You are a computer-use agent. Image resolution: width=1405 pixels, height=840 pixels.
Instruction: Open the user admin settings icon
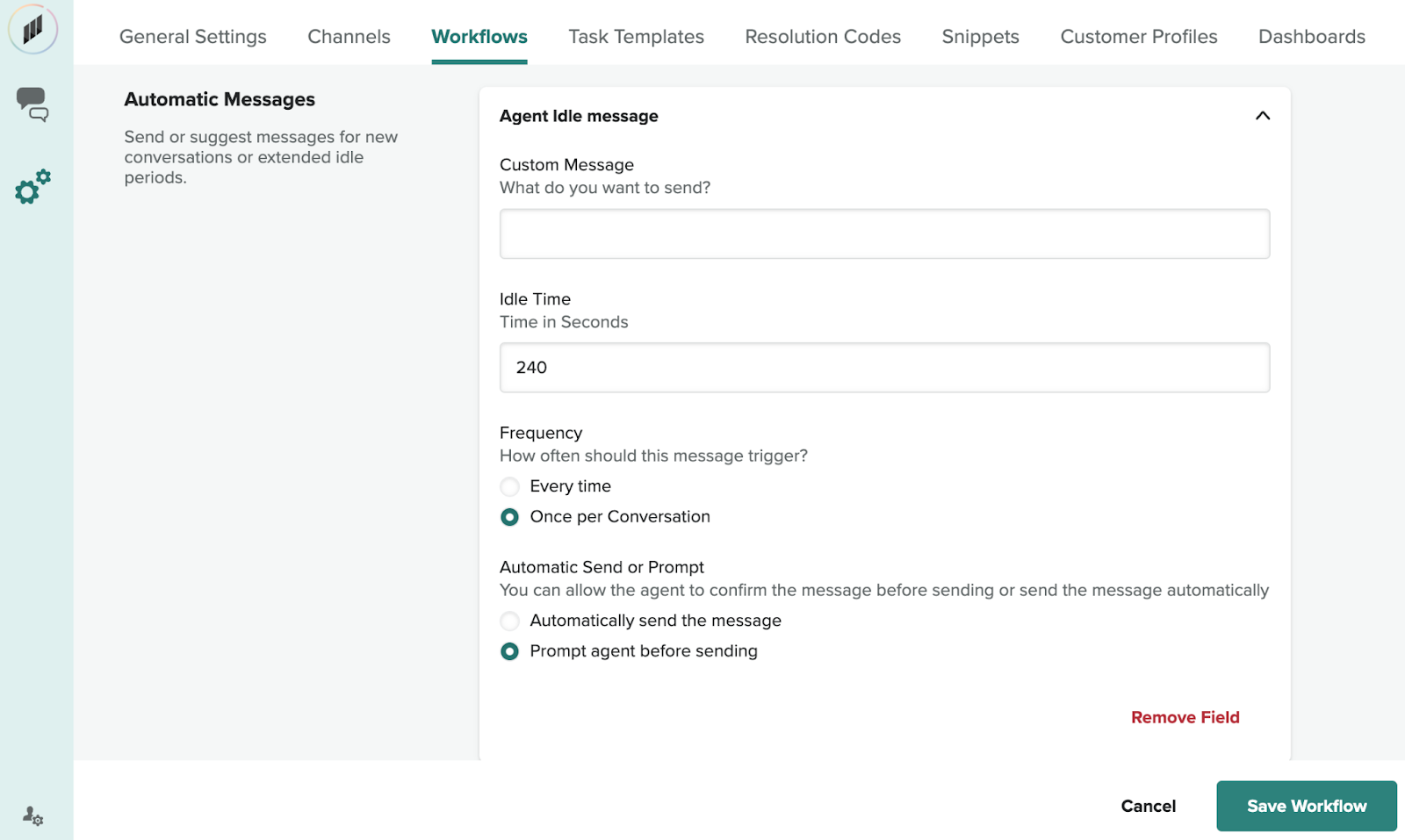[x=32, y=815]
